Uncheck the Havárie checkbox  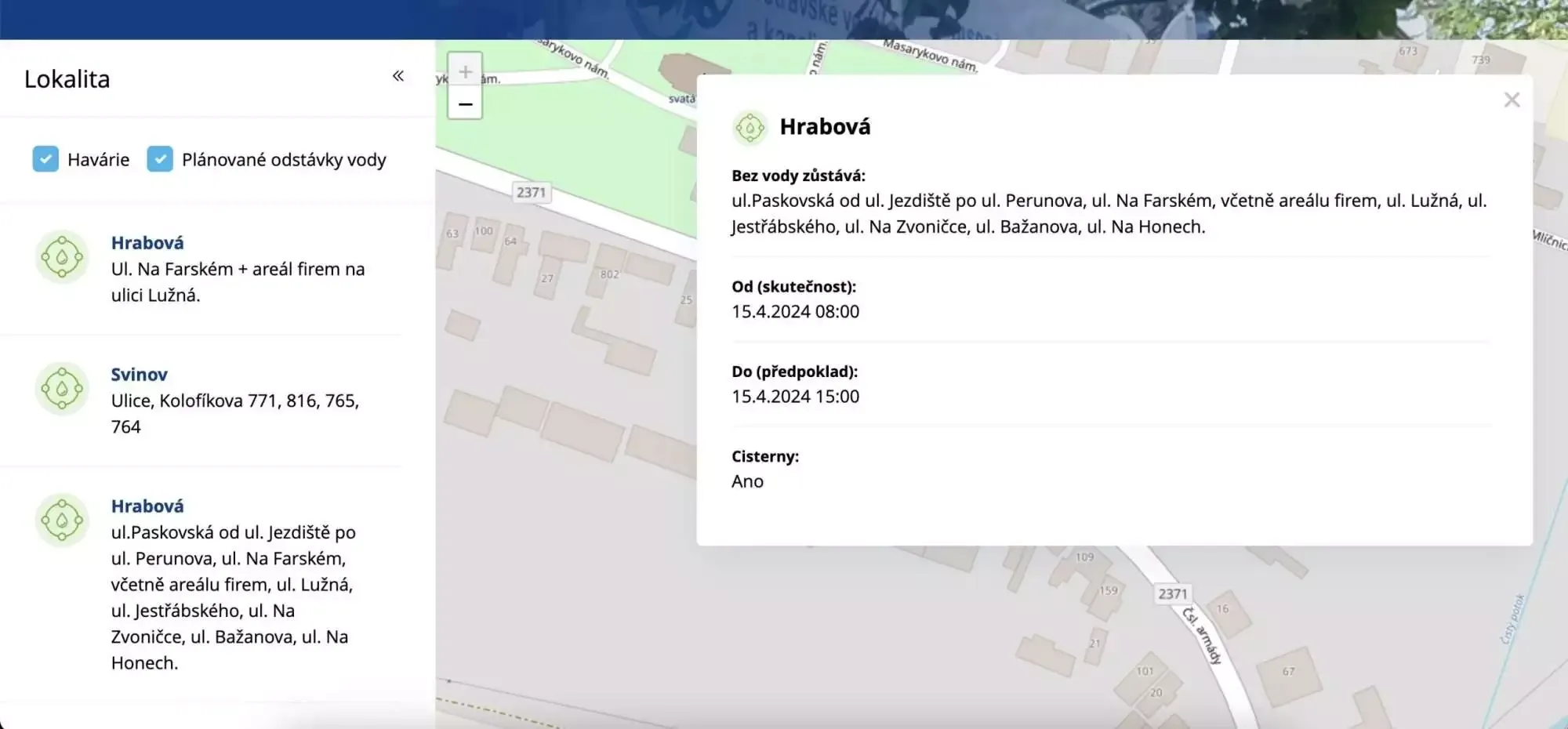pyautogui.click(x=45, y=159)
